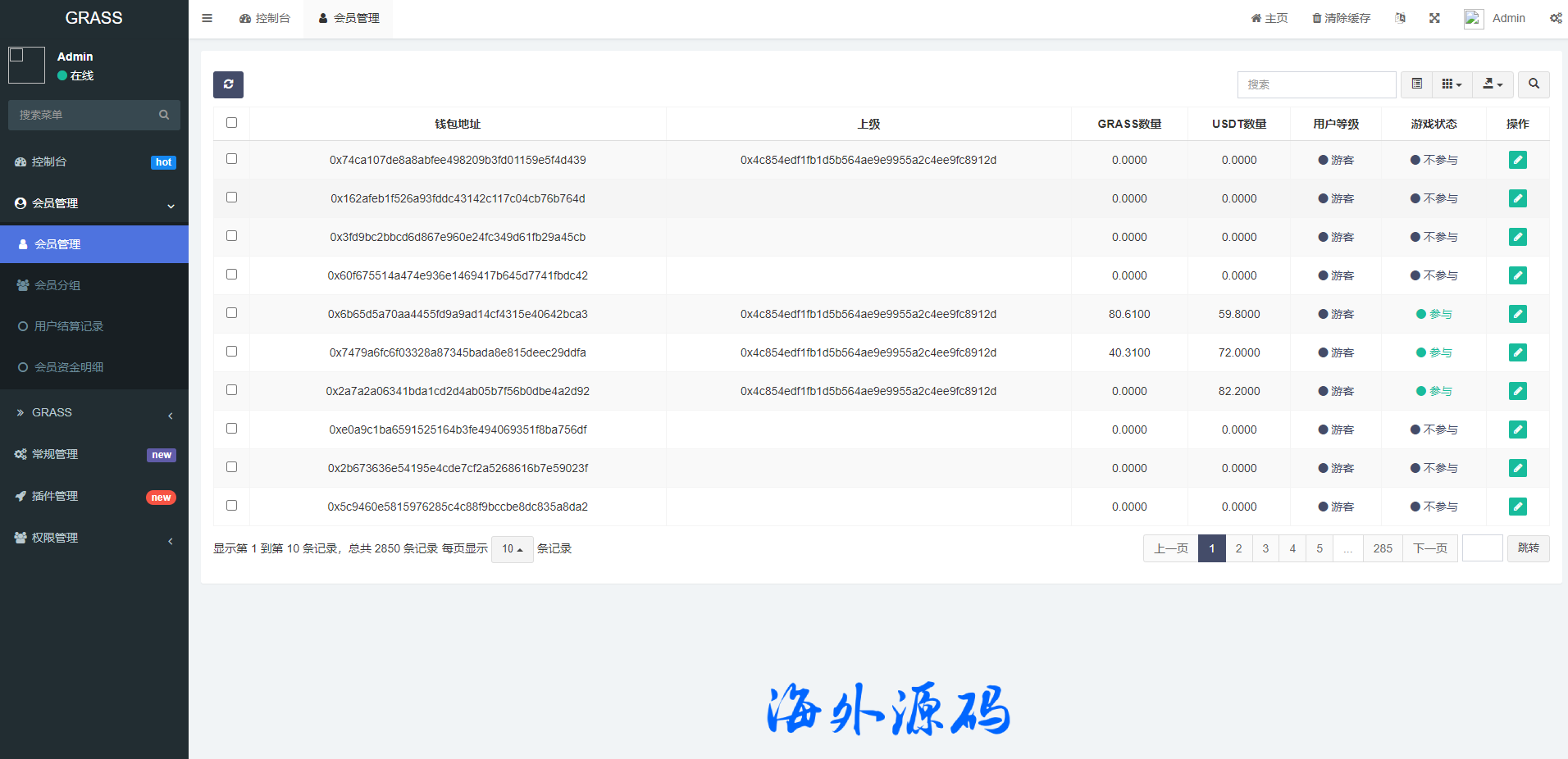
Task: Edit the first wallet row
Action: point(1517,160)
